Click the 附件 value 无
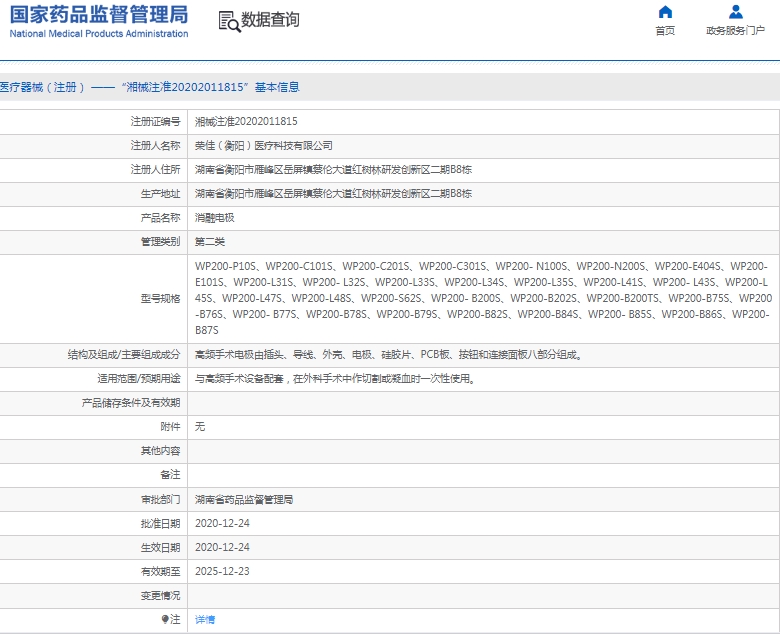Image resolution: width=780 pixels, height=638 pixels. 200,427
